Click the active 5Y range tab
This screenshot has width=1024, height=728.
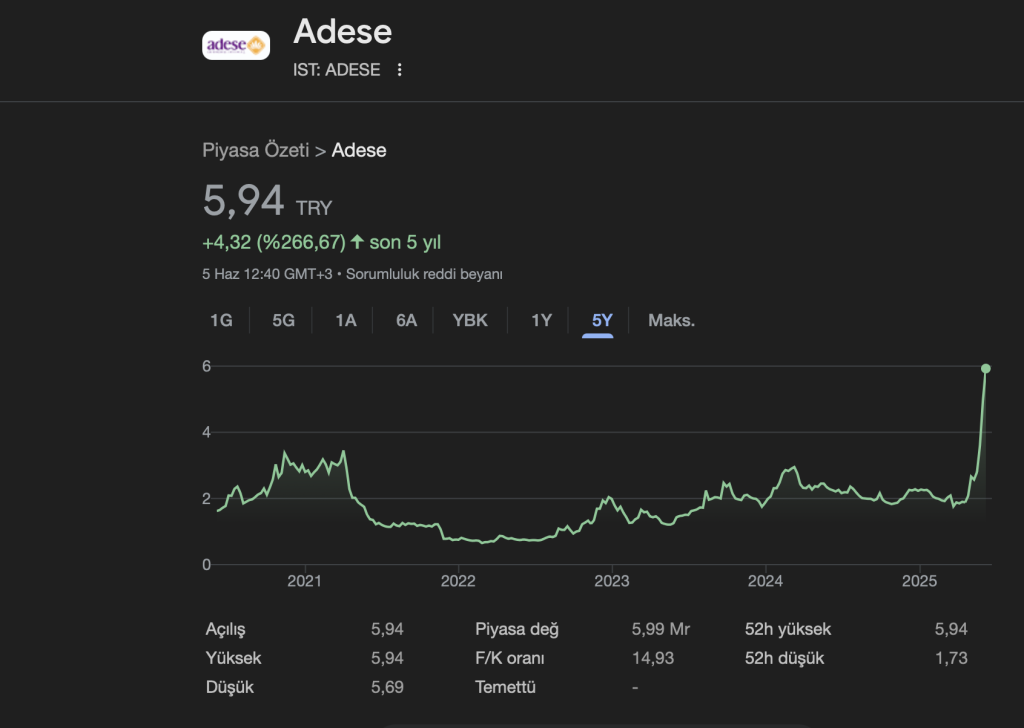[602, 321]
